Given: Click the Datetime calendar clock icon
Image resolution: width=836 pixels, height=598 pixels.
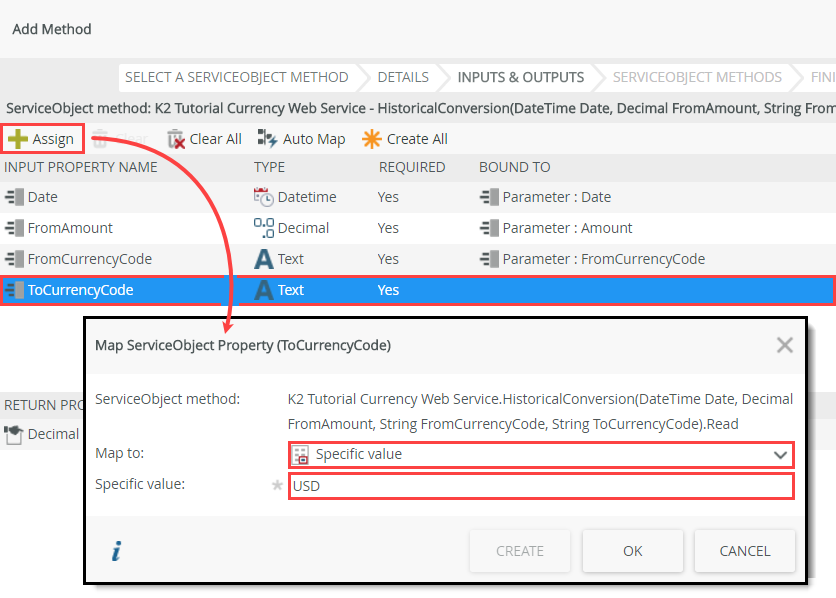Looking at the screenshot, I should [x=263, y=197].
